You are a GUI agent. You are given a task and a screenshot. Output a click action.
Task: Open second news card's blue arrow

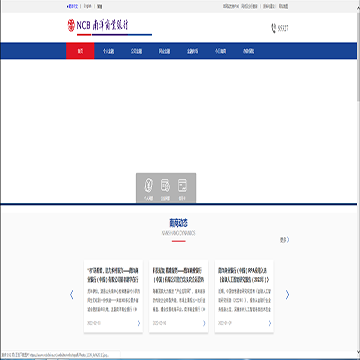point(204,323)
